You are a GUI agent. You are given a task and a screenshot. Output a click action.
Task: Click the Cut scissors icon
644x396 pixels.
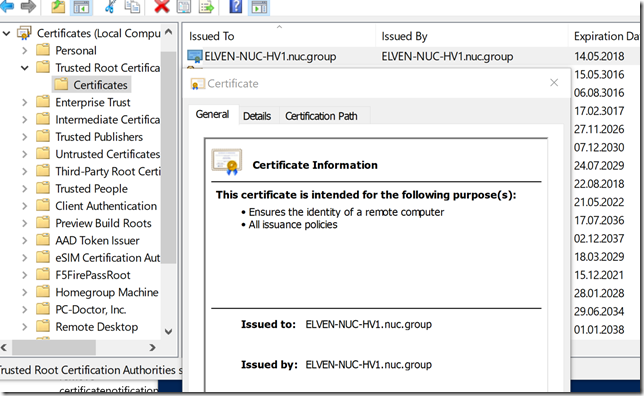point(110,7)
